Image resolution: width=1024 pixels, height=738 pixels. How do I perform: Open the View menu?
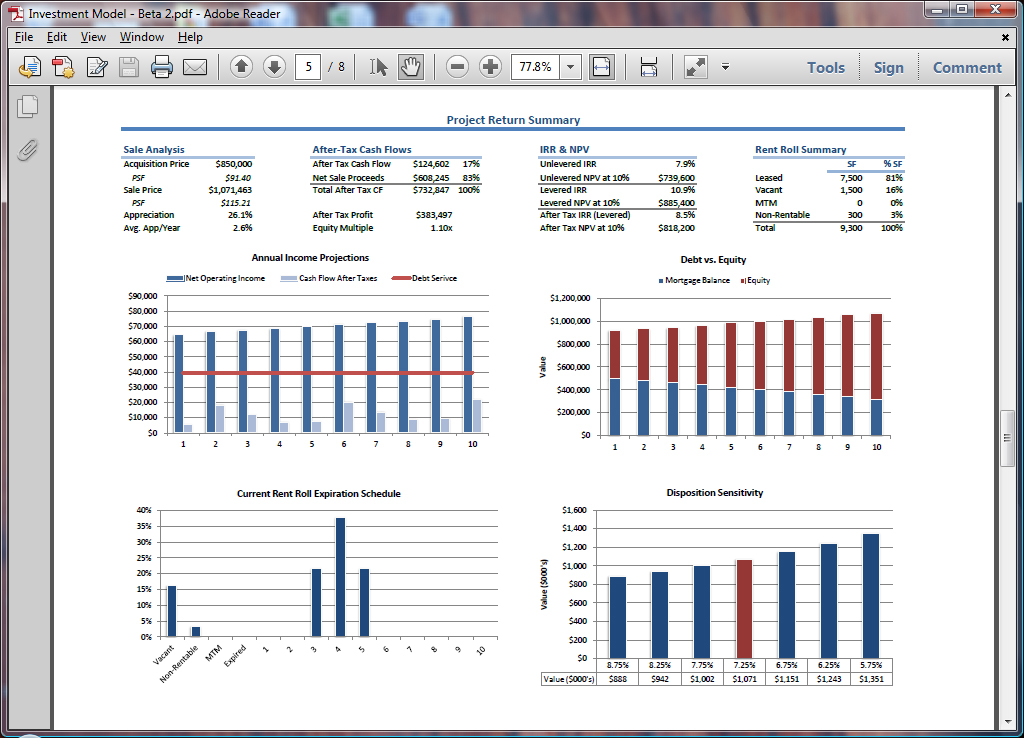click(x=93, y=37)
